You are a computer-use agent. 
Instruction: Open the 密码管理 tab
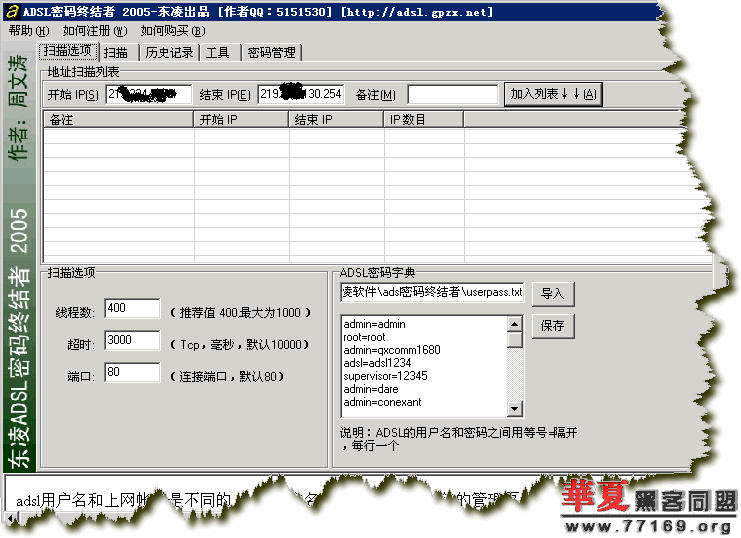coord(271,52)
